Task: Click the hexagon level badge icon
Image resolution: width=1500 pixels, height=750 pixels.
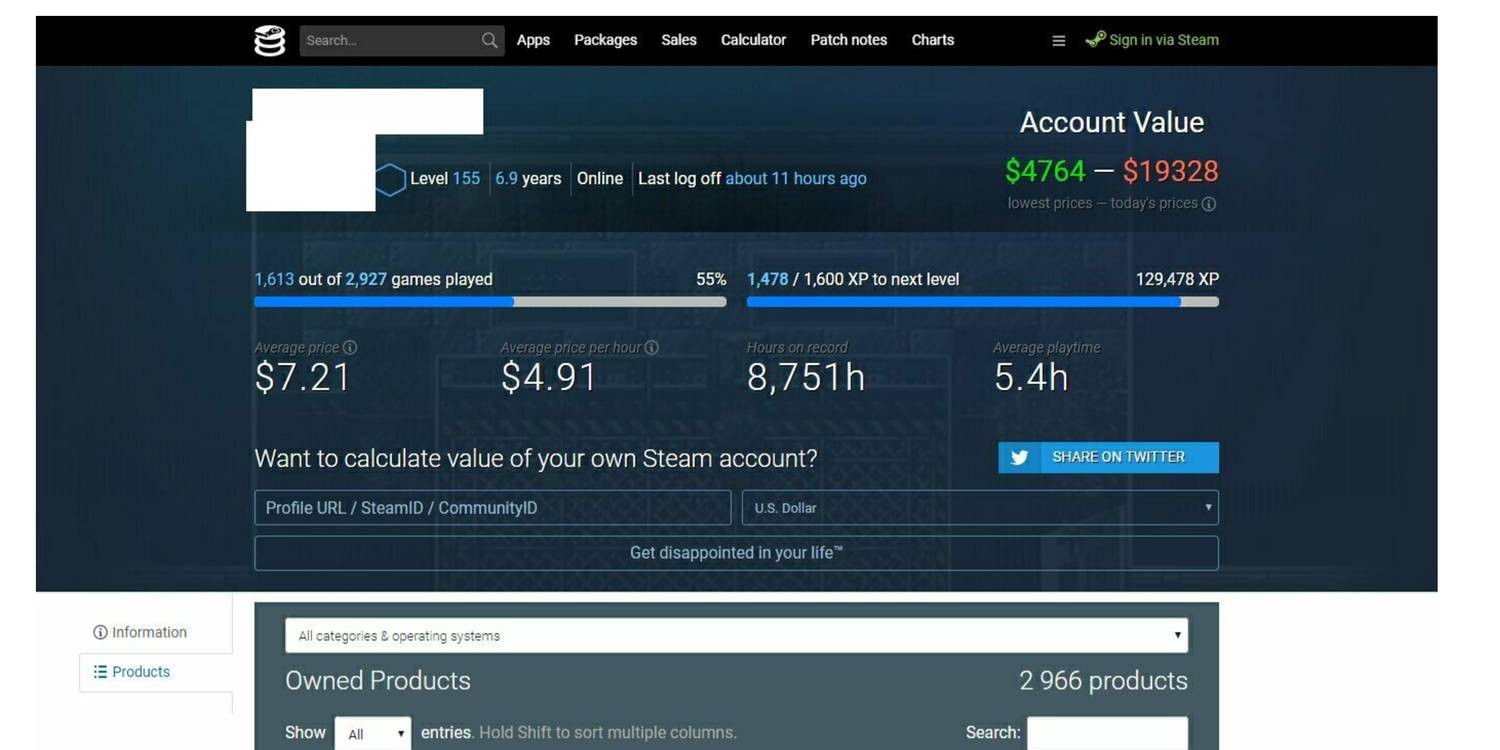Action: [390, 180]
